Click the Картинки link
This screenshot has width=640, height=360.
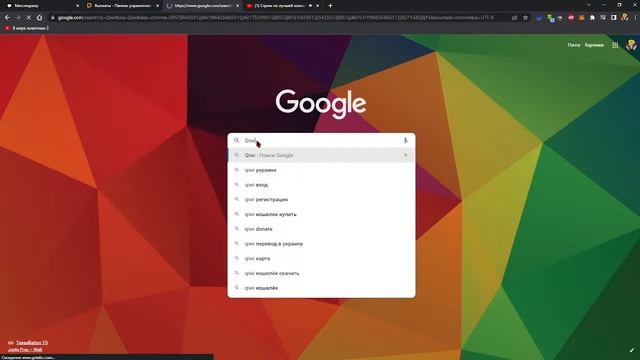click(594, 45)
